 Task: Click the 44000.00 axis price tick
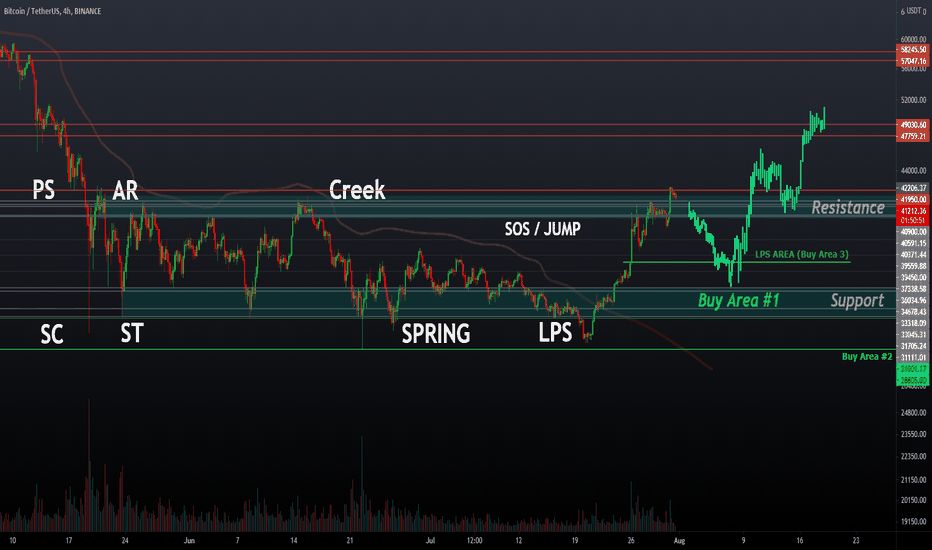(x=914, y=171)
